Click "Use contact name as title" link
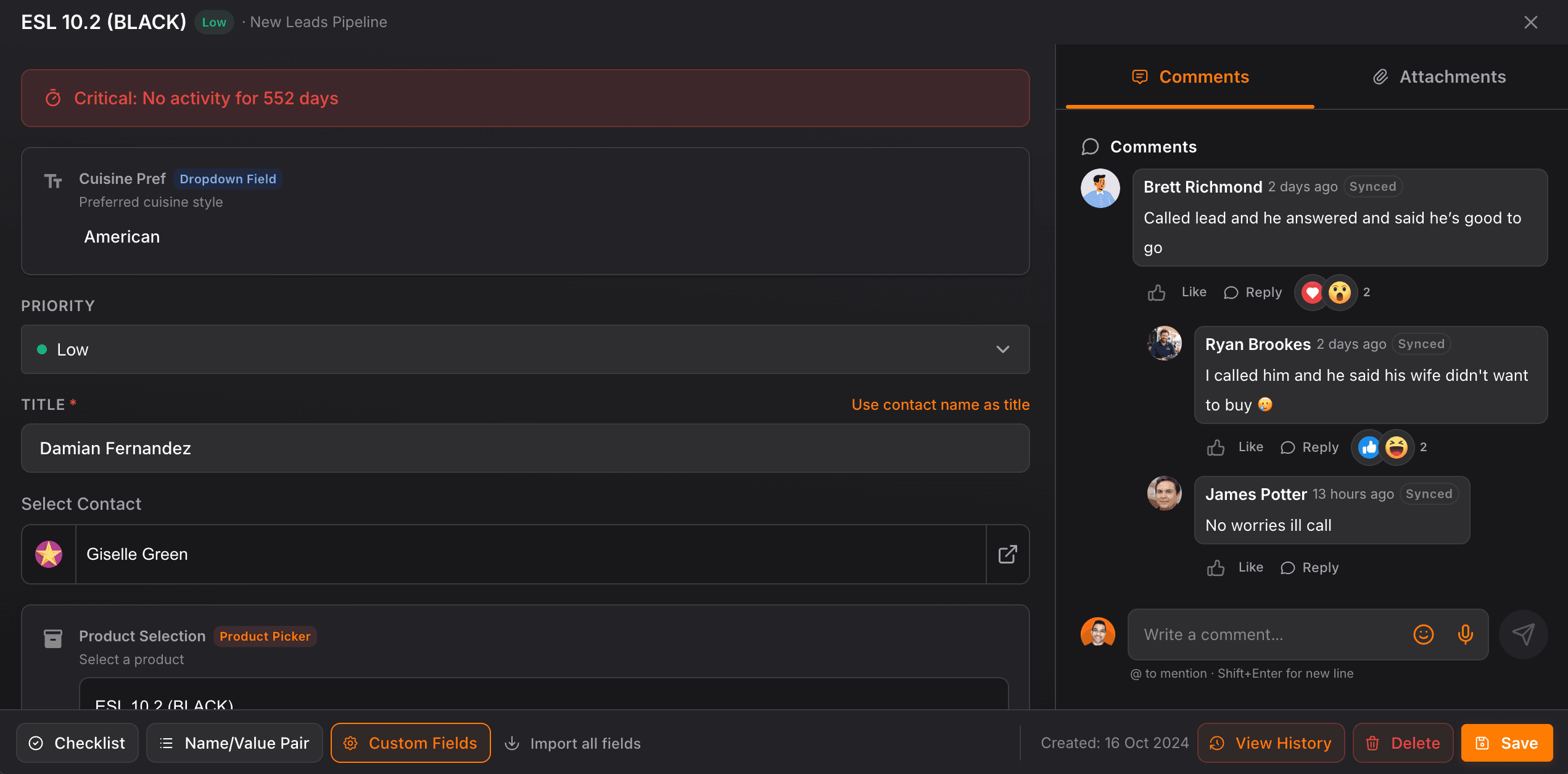The image size is (1568, 774). tap(940, 405)
